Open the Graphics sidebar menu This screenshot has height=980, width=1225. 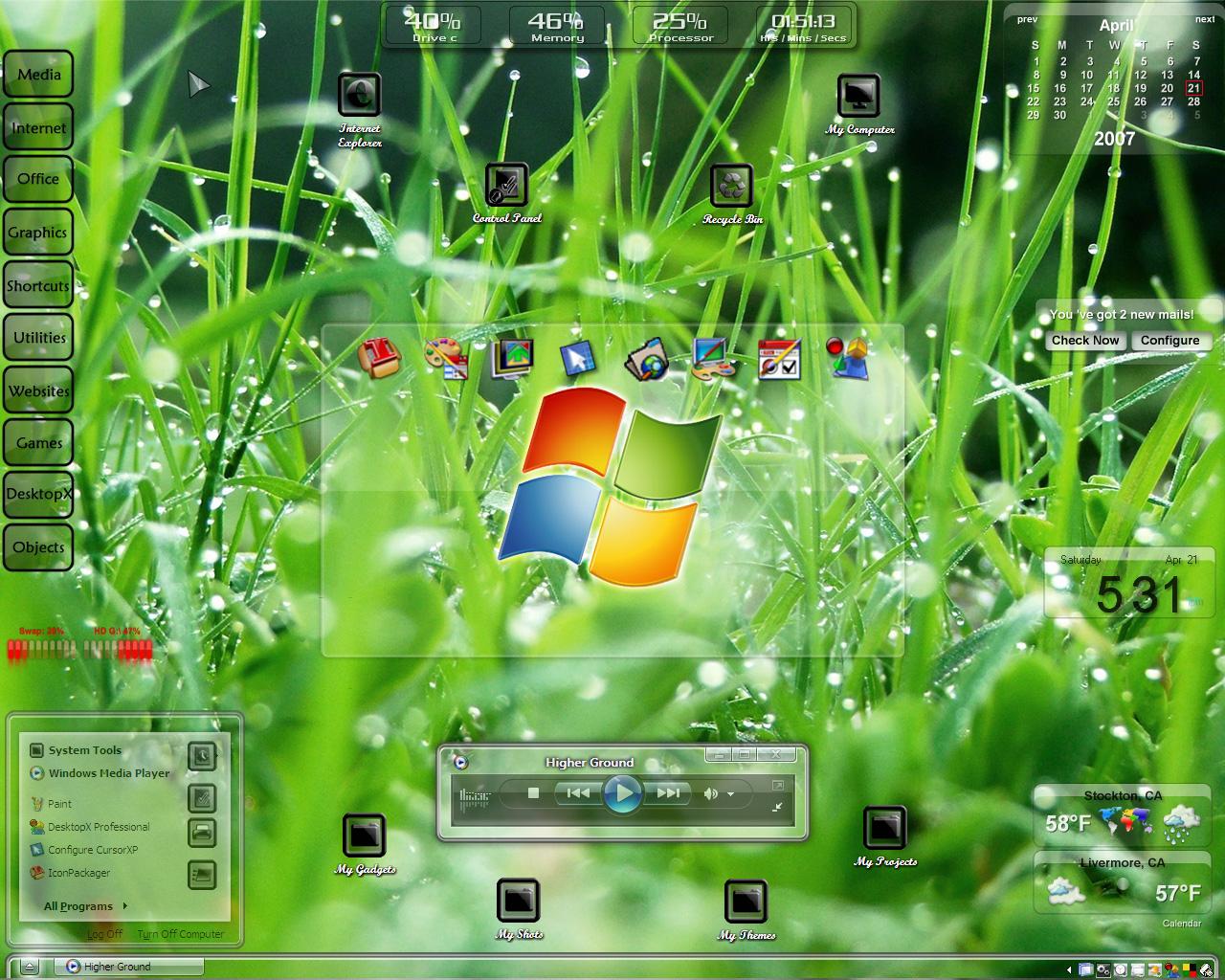pyautogui.click(x=38, y=233)
